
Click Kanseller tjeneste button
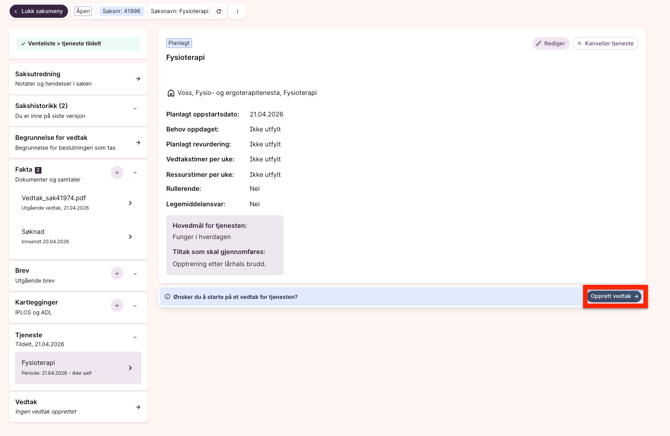coord(606,44)
